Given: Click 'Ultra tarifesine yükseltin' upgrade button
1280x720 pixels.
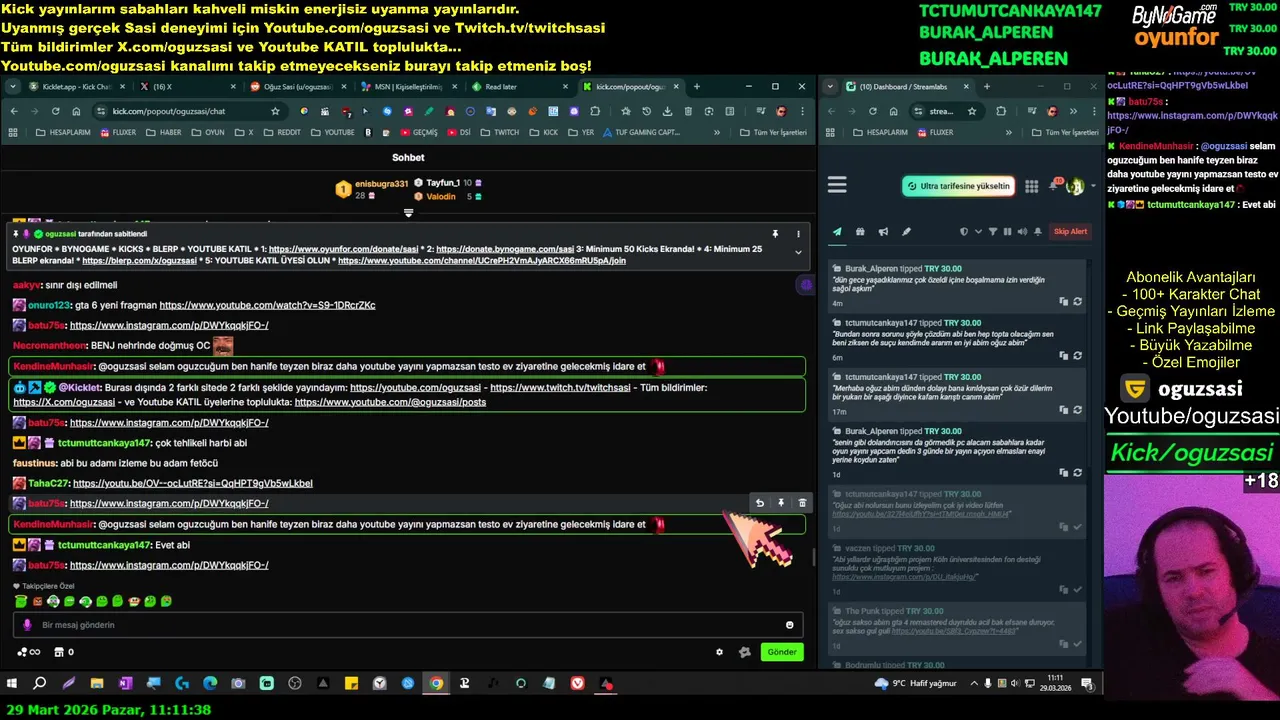Looking at the screenshot, I should 958,186.
